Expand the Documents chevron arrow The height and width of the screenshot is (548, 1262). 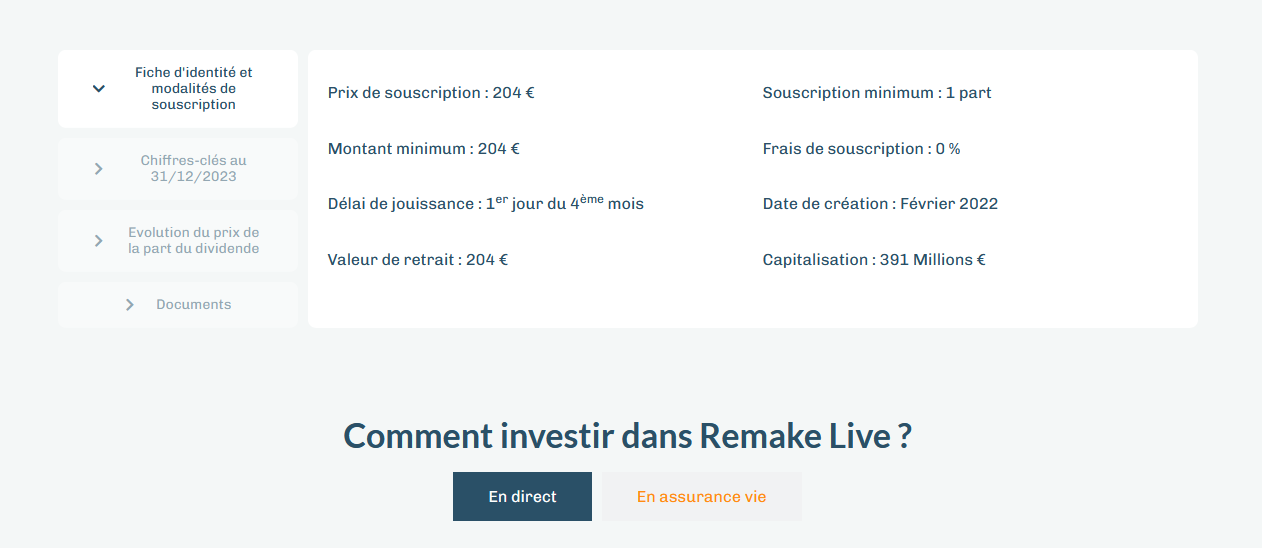click(x=130, y=305)
